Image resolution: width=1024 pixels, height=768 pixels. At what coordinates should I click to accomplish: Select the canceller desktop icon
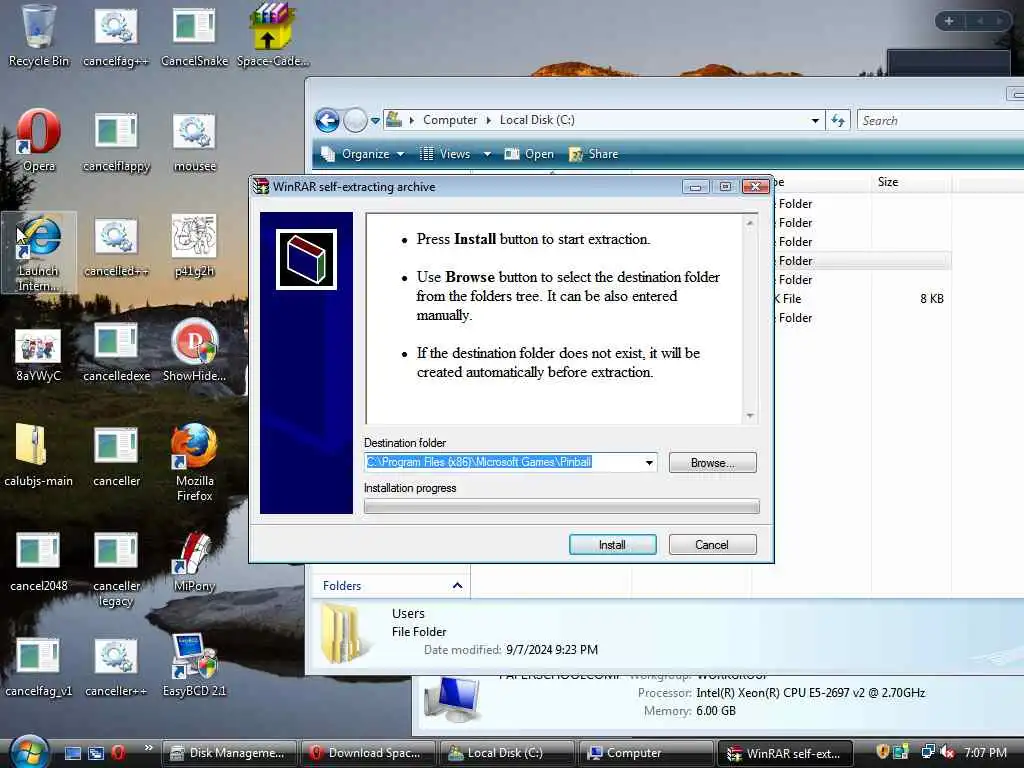point(116,457)
